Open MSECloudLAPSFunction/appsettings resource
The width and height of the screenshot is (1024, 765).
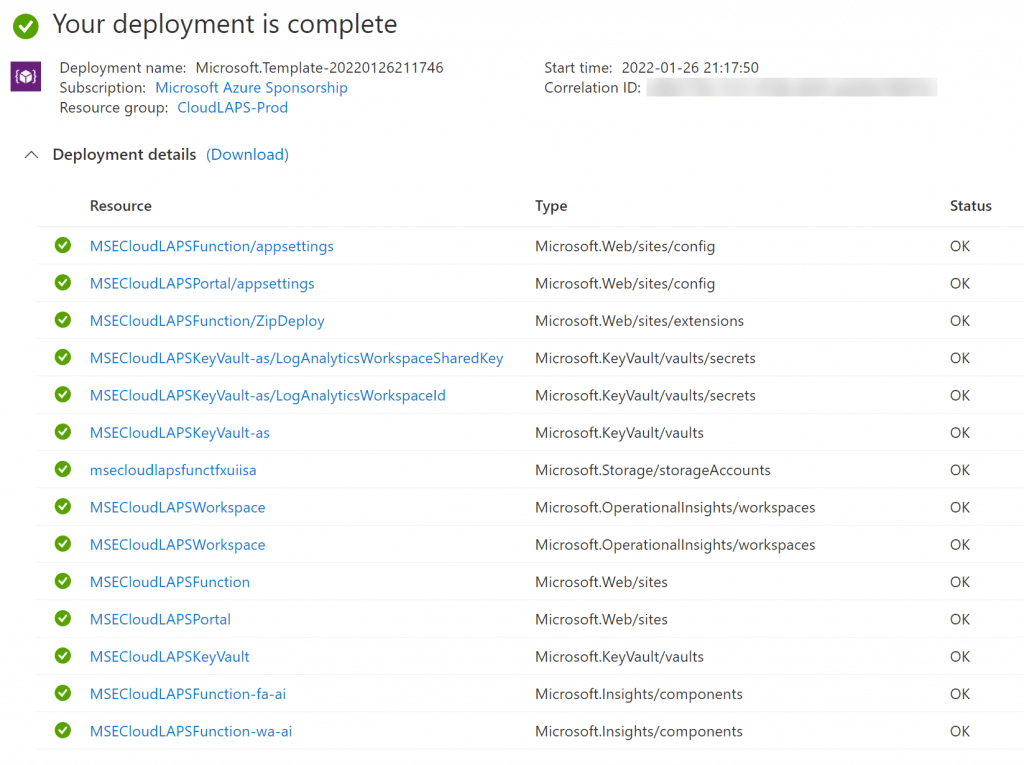[212, 246]
